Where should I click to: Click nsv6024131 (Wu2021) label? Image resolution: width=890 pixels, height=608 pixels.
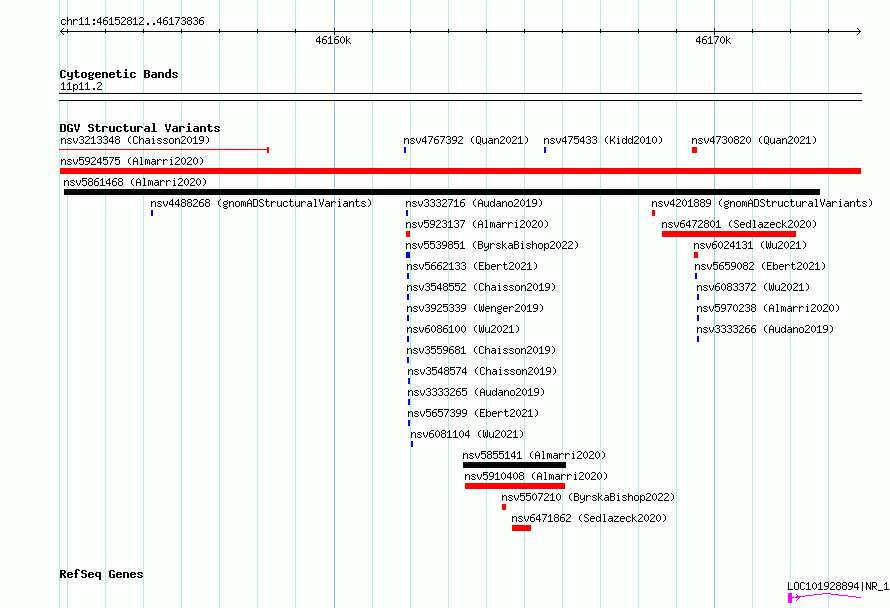[x=750, y=245]
